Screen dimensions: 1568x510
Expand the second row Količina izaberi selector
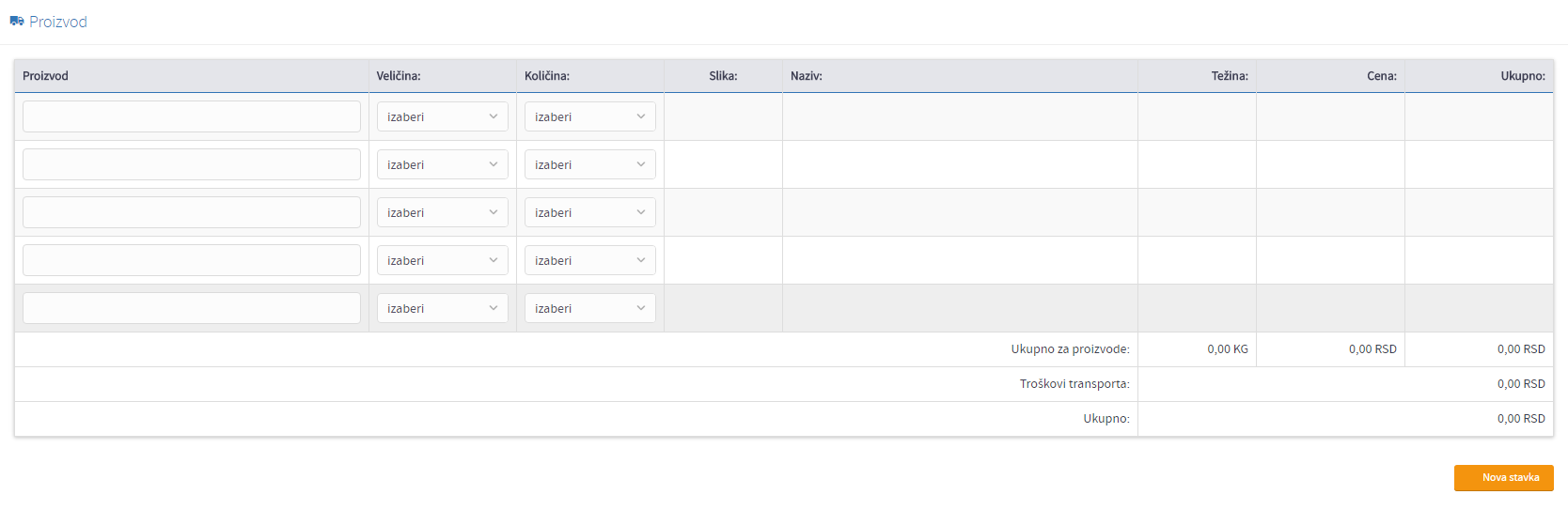(589, 164)
